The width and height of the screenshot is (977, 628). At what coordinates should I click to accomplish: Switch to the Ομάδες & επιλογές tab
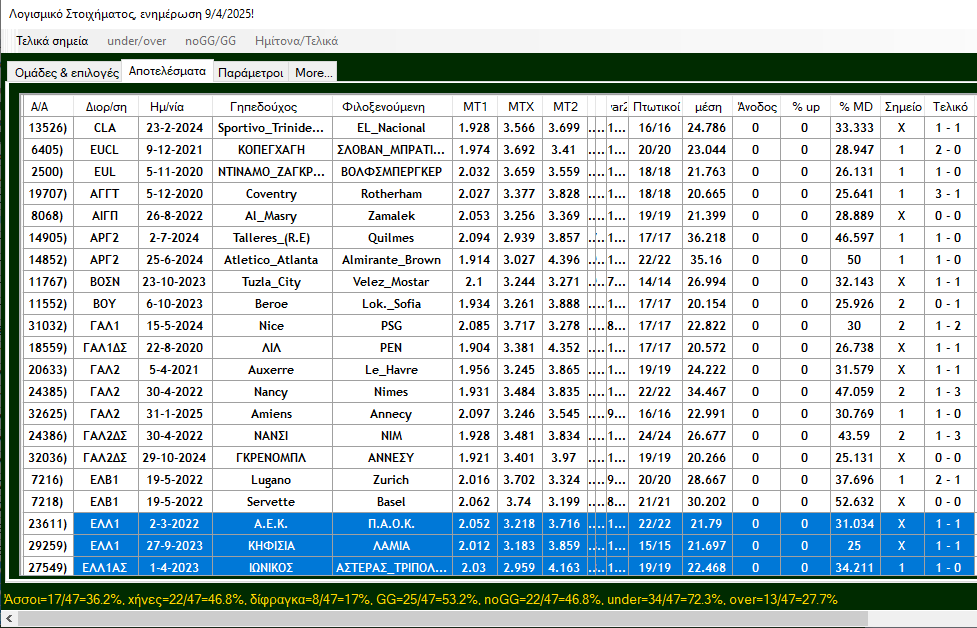click(x=66, y=73)
